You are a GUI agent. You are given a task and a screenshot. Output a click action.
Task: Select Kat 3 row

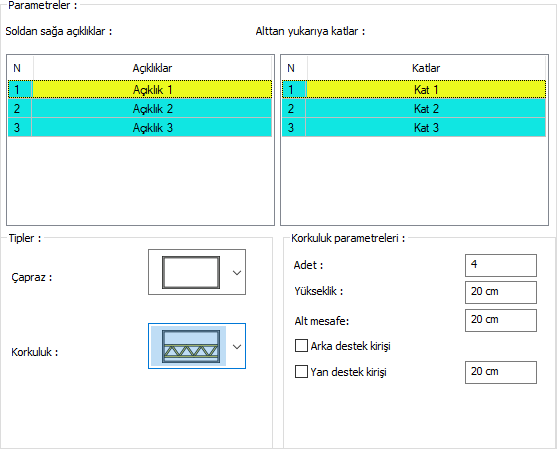(x=414, y=128)
